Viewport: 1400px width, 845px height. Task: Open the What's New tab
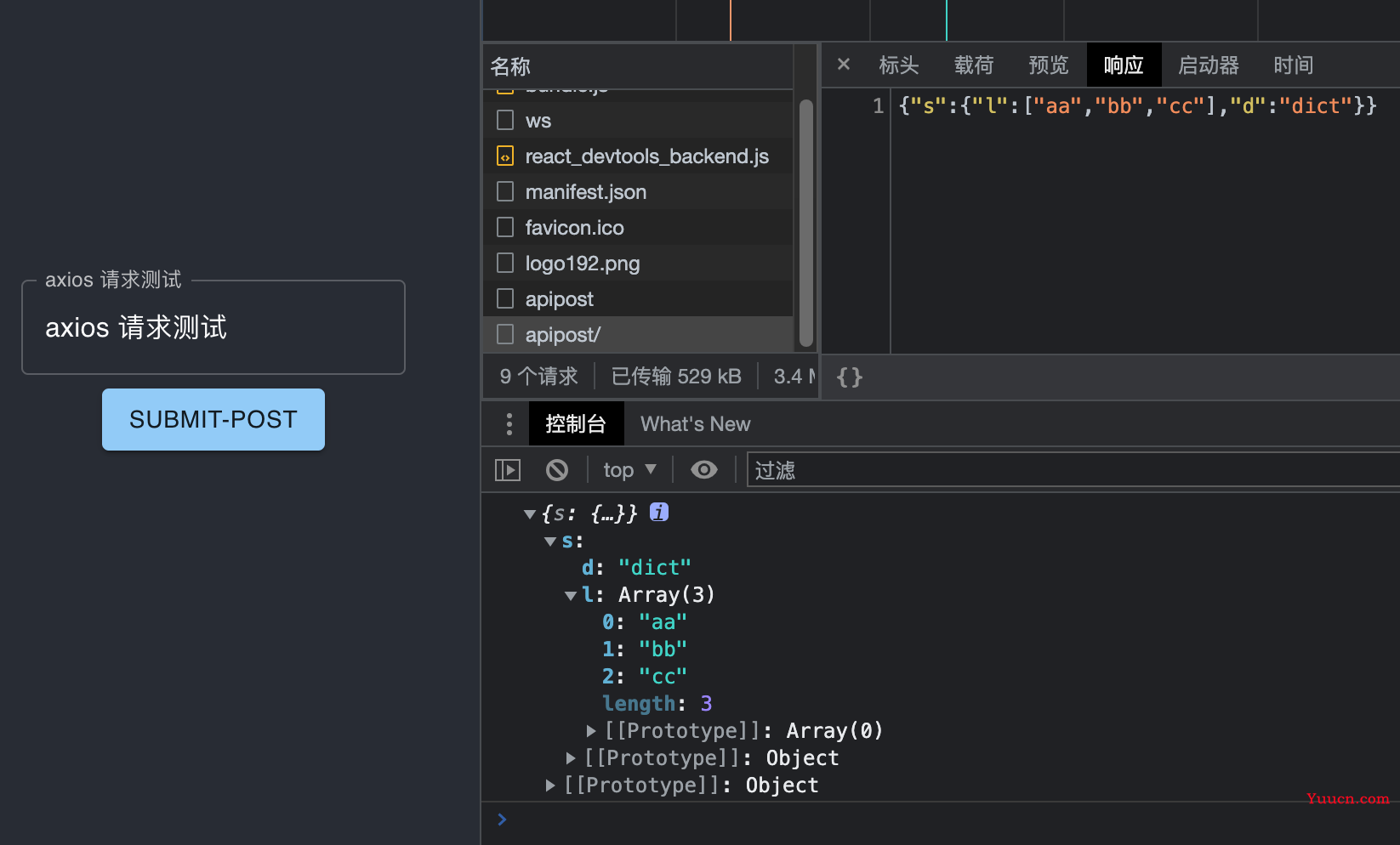[695, 424]
